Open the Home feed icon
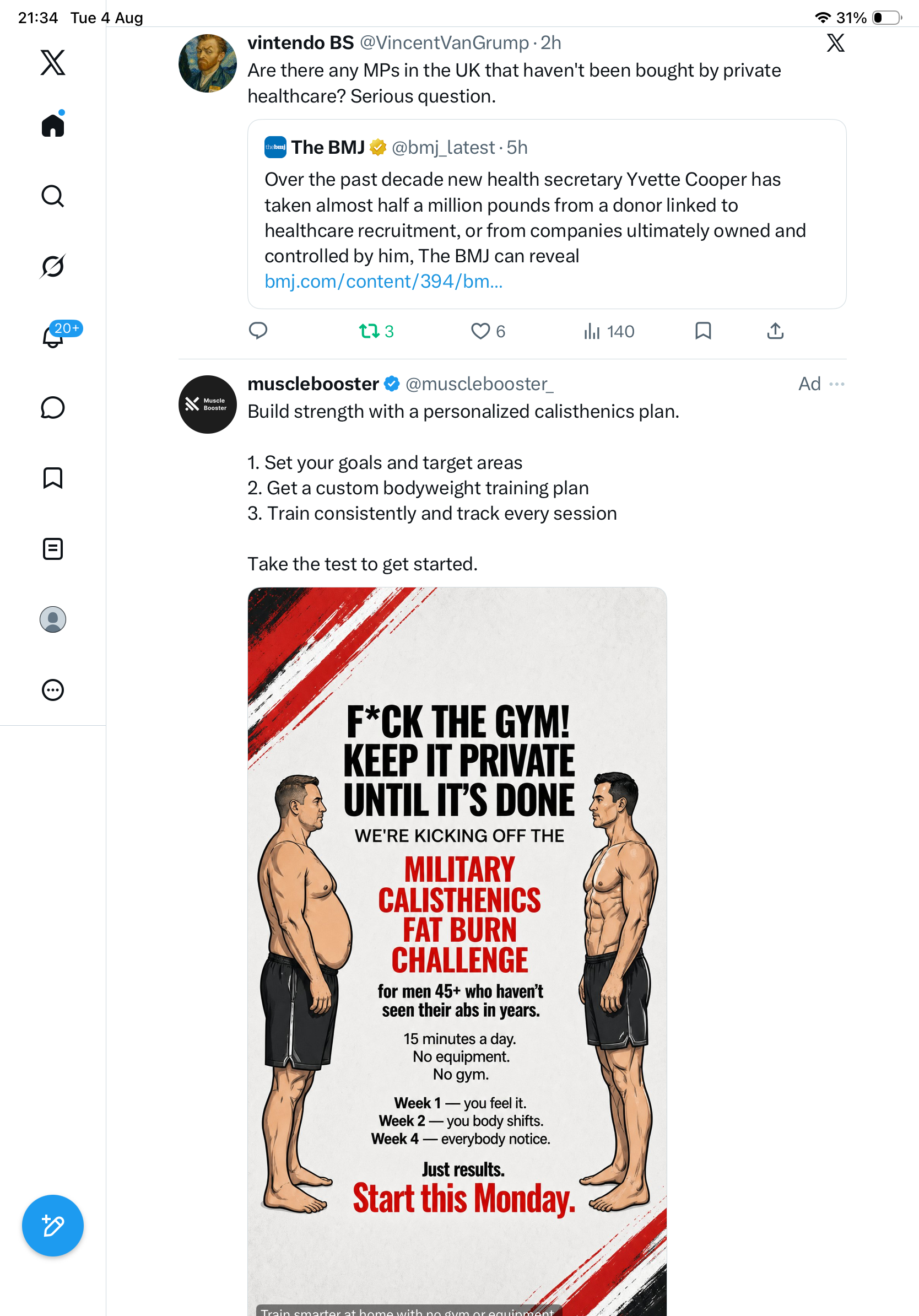This screenshot has width=919, height=1316. 53,125
